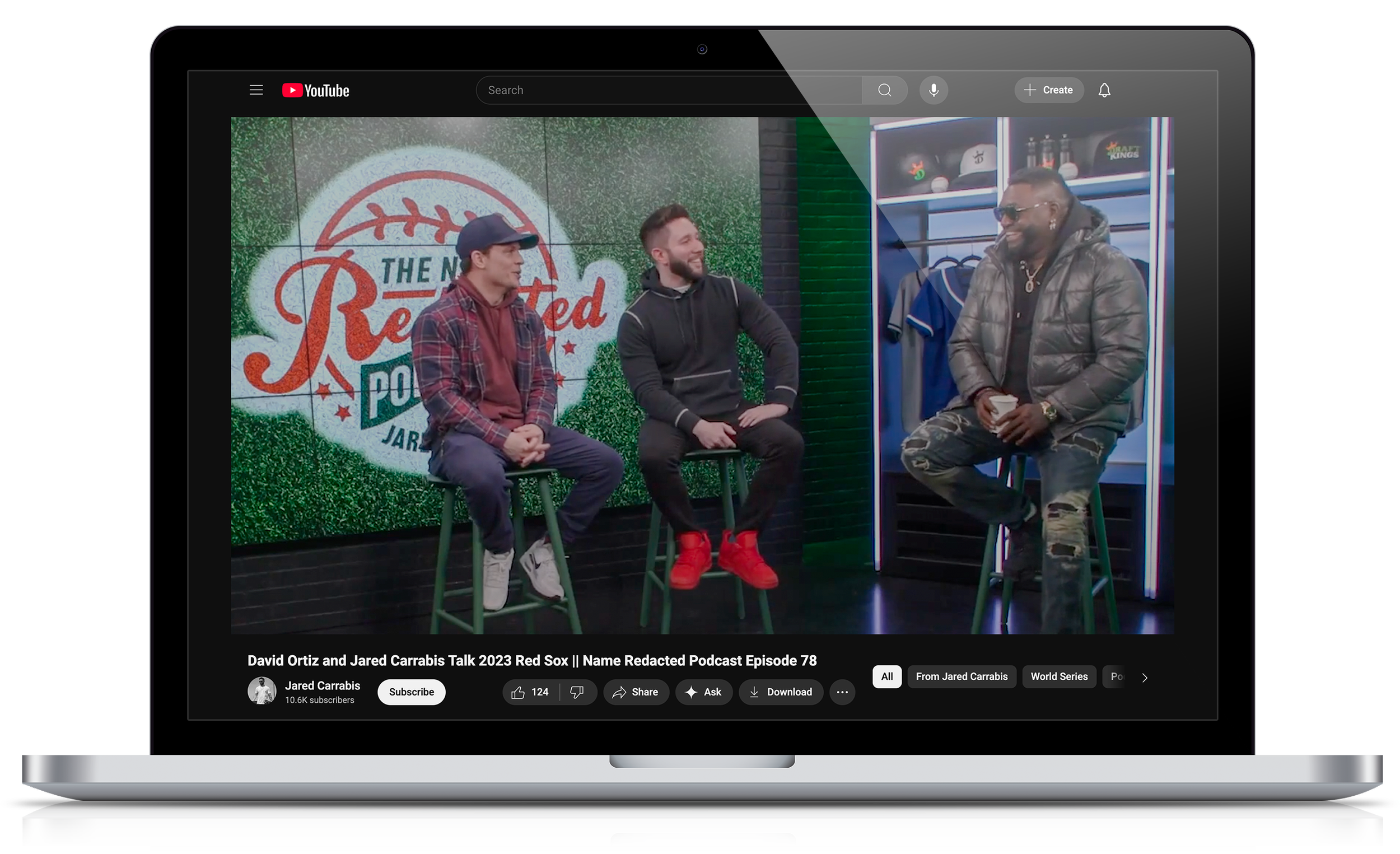Share the video using the Share icon
Screen dimensions: 1400x854
(x=636, y=692)
